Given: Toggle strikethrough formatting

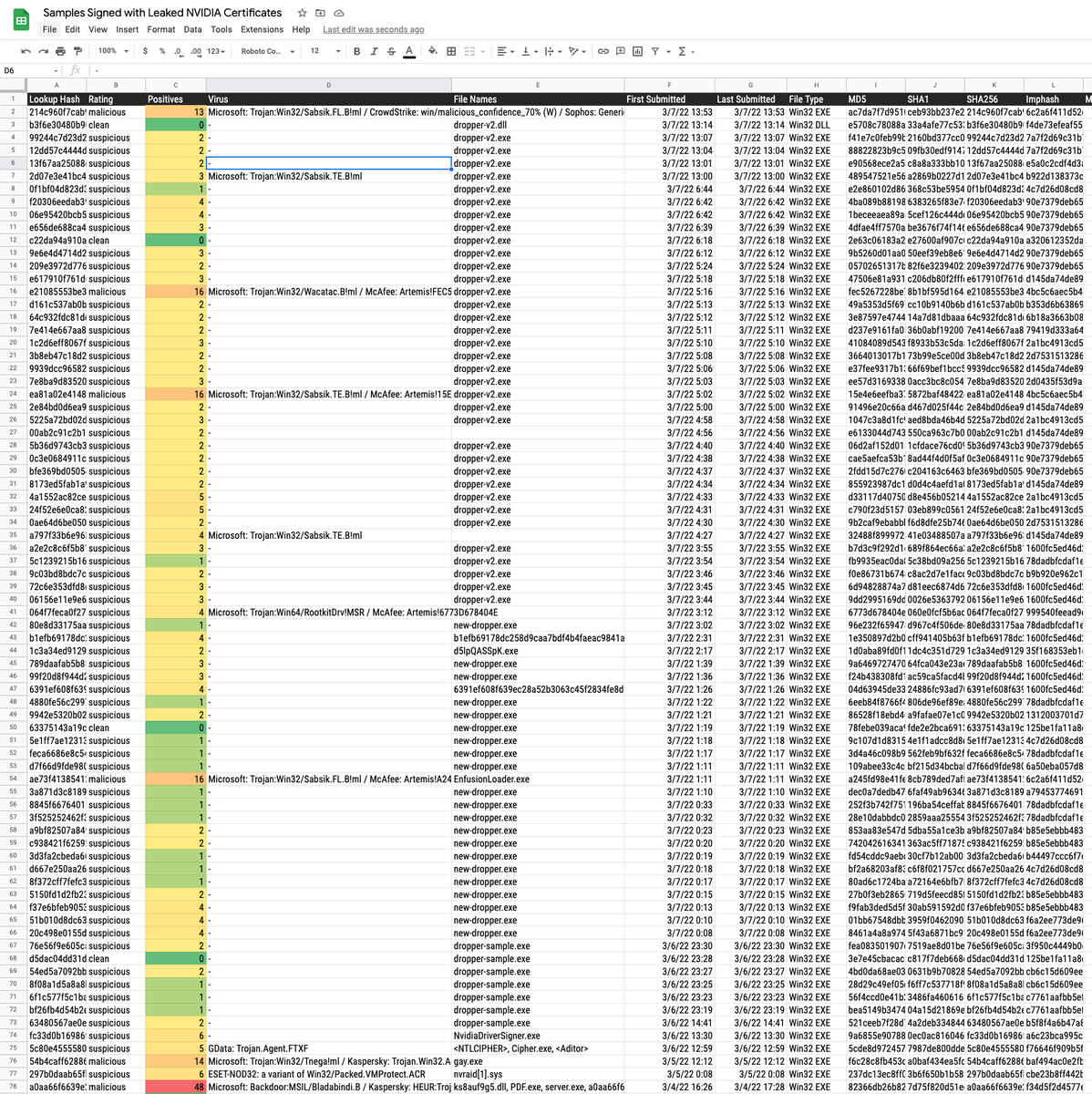Looking at the screenshot, I should 391,51.
